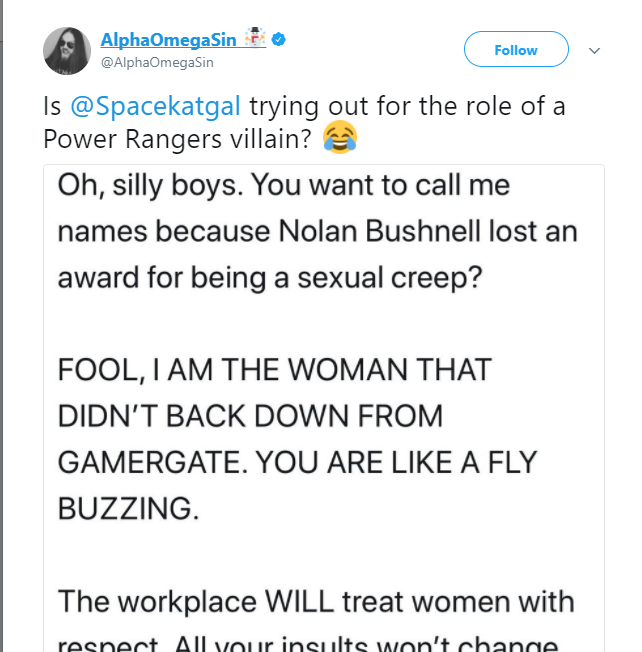Viewport: 642px width, 652px height.
Task: Follow the AlphaOmegaSin account
Action: tap(516, 49)
